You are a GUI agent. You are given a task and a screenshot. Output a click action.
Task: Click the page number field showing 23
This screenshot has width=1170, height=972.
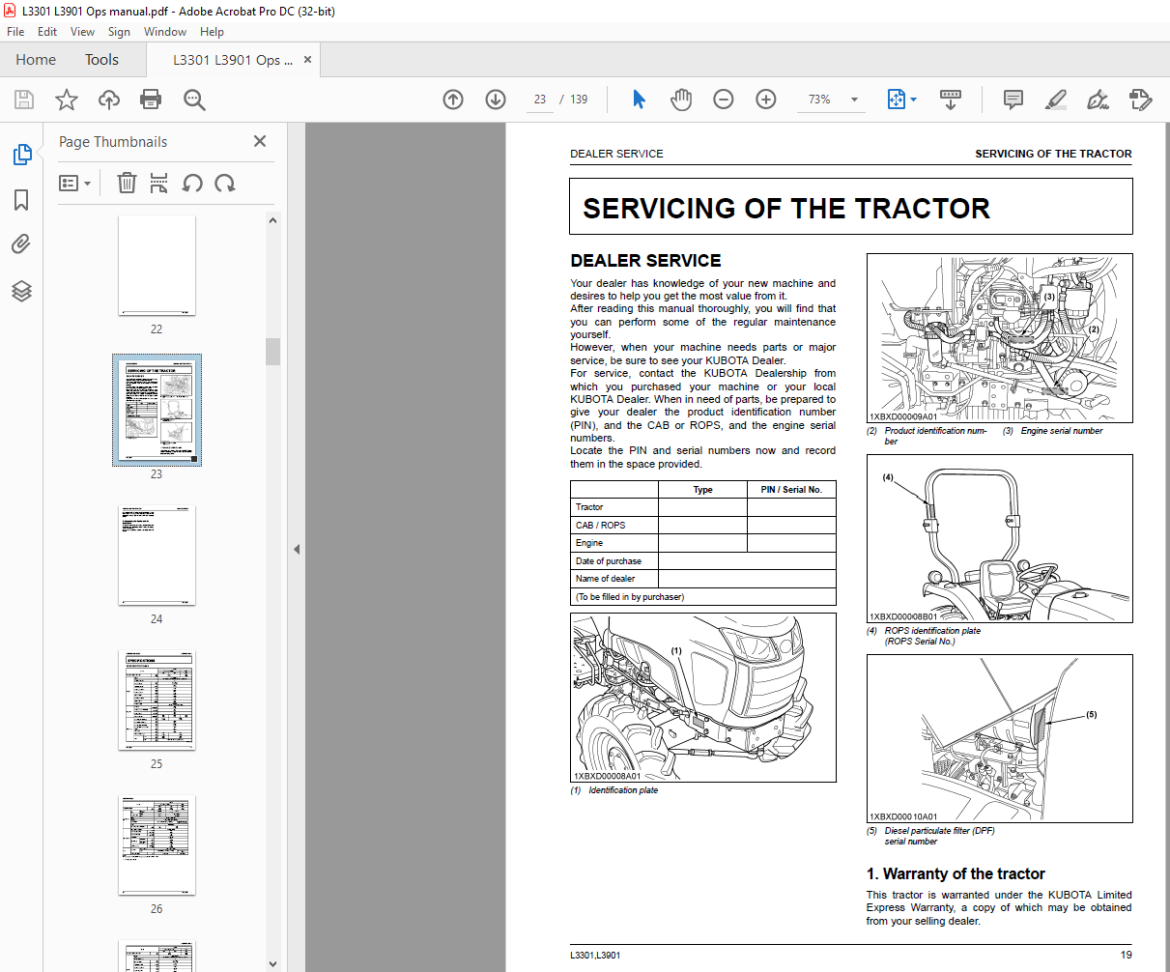tap(539, 99)
